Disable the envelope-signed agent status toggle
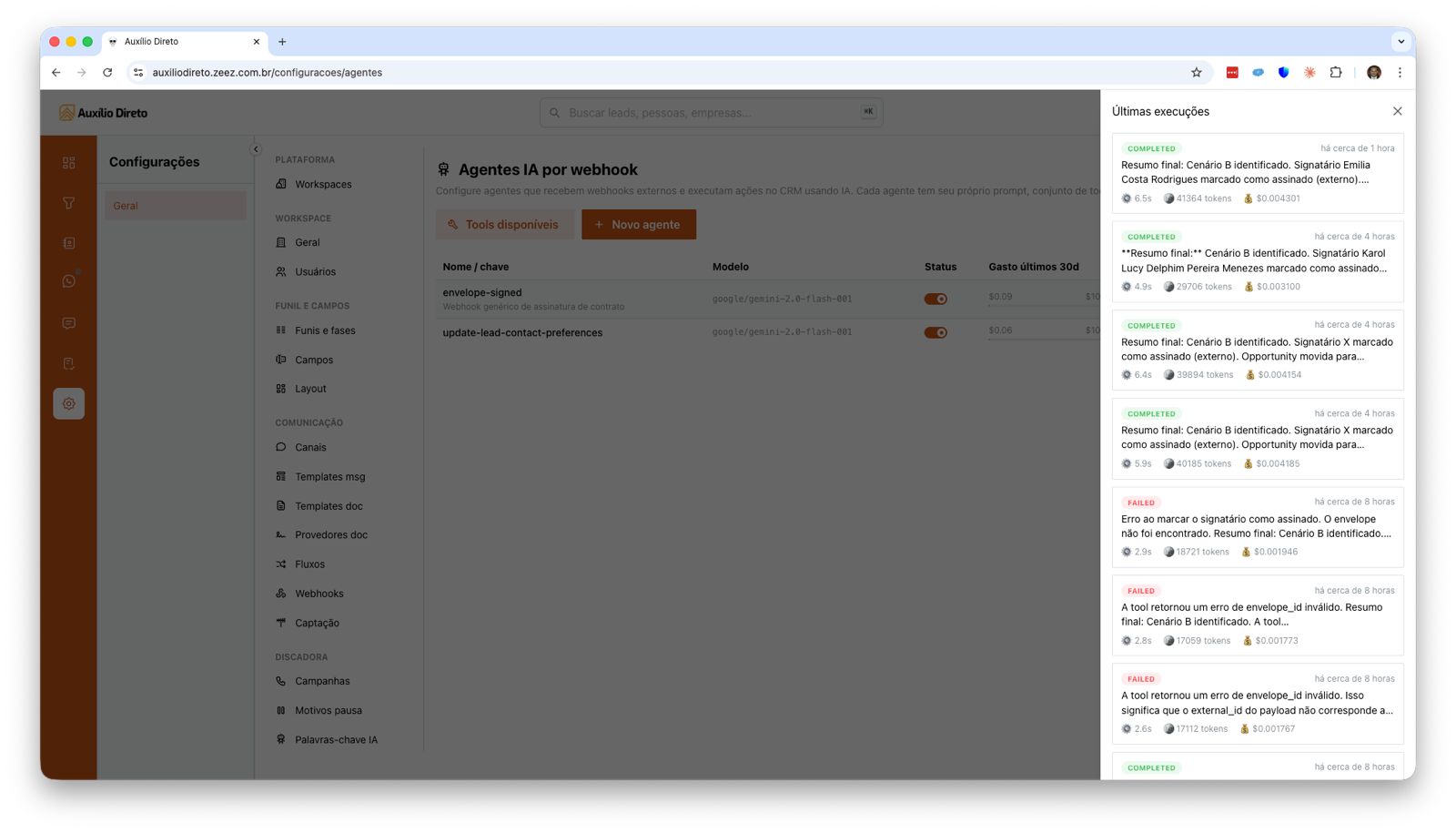 point(935,298)
